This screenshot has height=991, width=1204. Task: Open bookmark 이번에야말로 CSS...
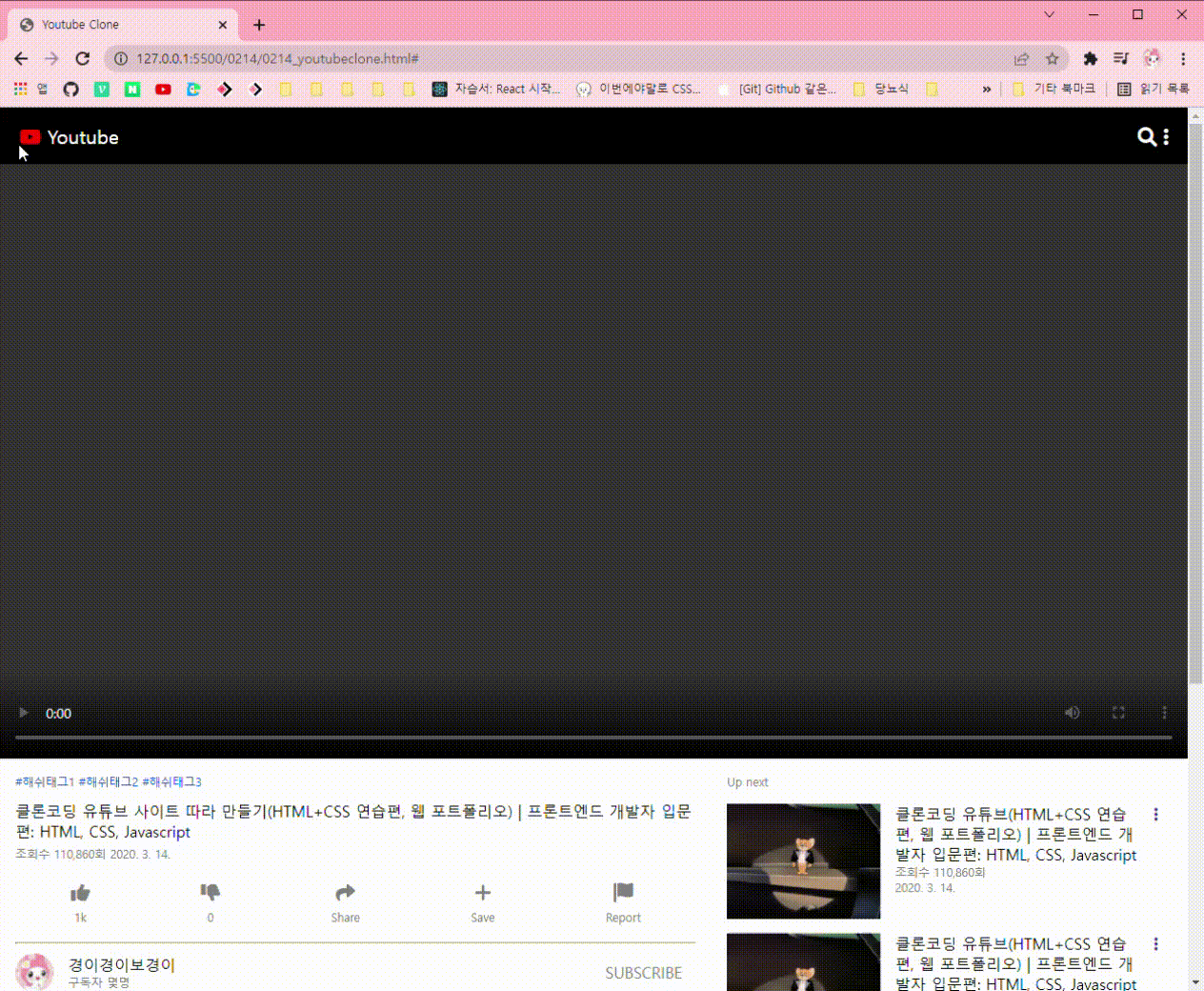click(x=638, y=89)
